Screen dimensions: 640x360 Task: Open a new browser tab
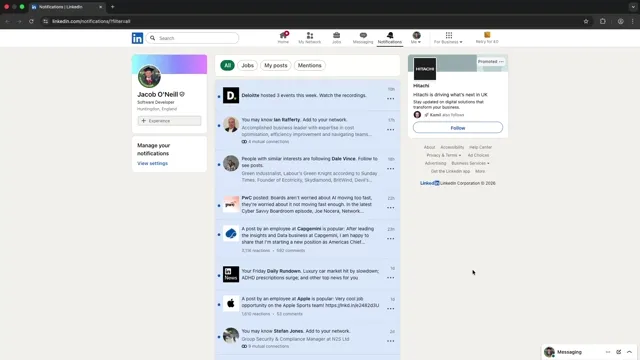(113, 7)
